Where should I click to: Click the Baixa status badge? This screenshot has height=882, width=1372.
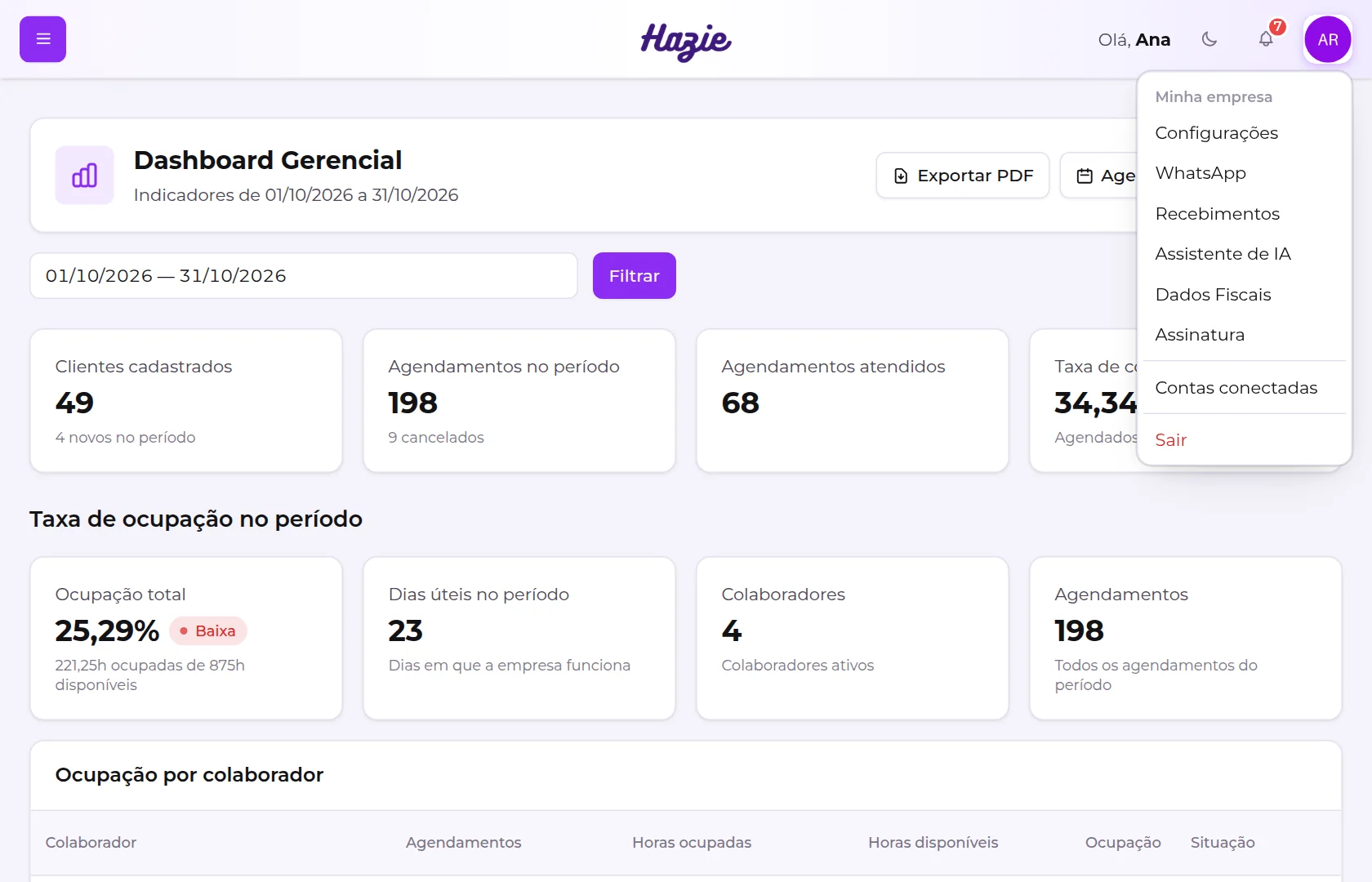[x=208, y=631]
